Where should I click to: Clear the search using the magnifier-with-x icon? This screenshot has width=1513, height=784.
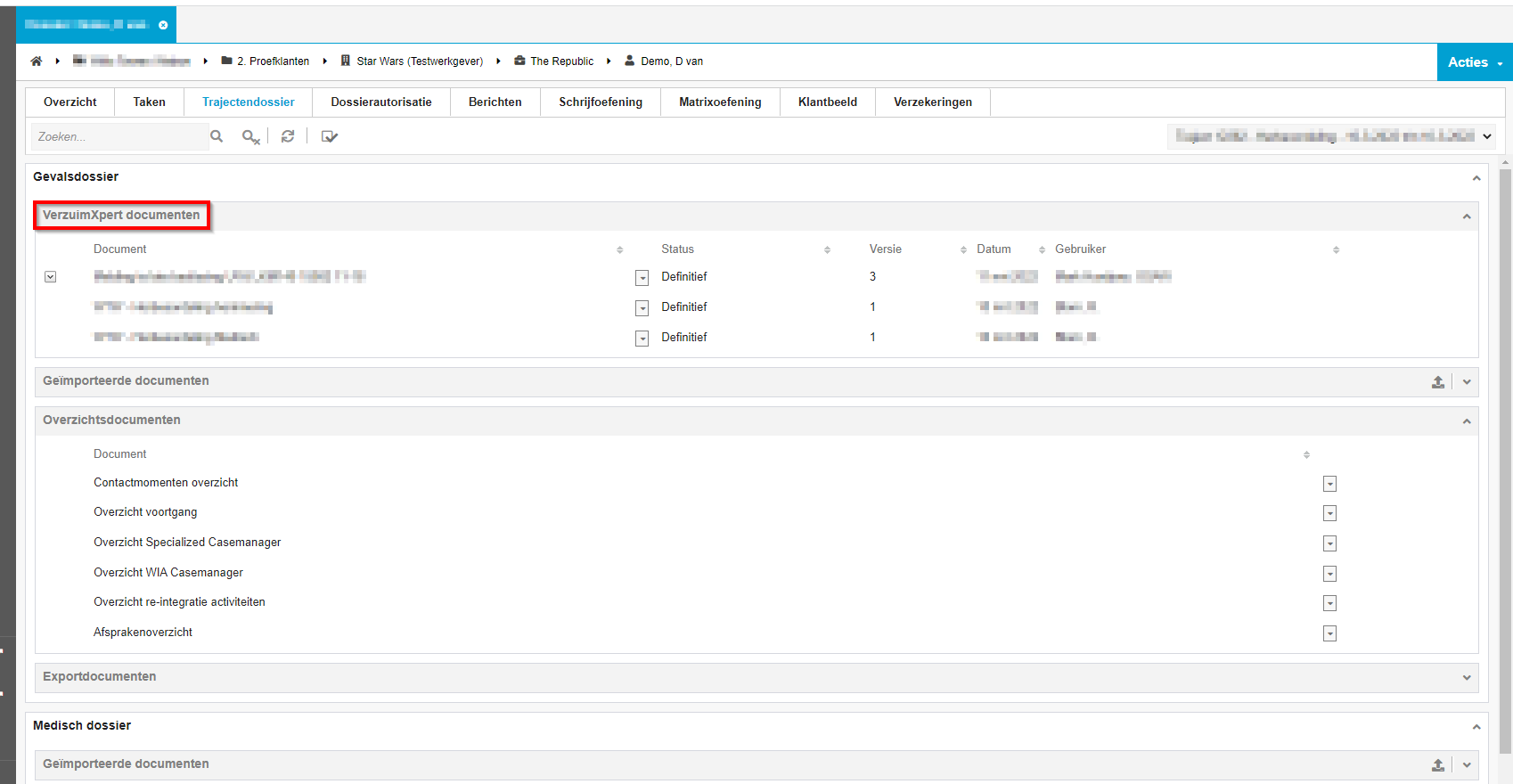(250, 137)
